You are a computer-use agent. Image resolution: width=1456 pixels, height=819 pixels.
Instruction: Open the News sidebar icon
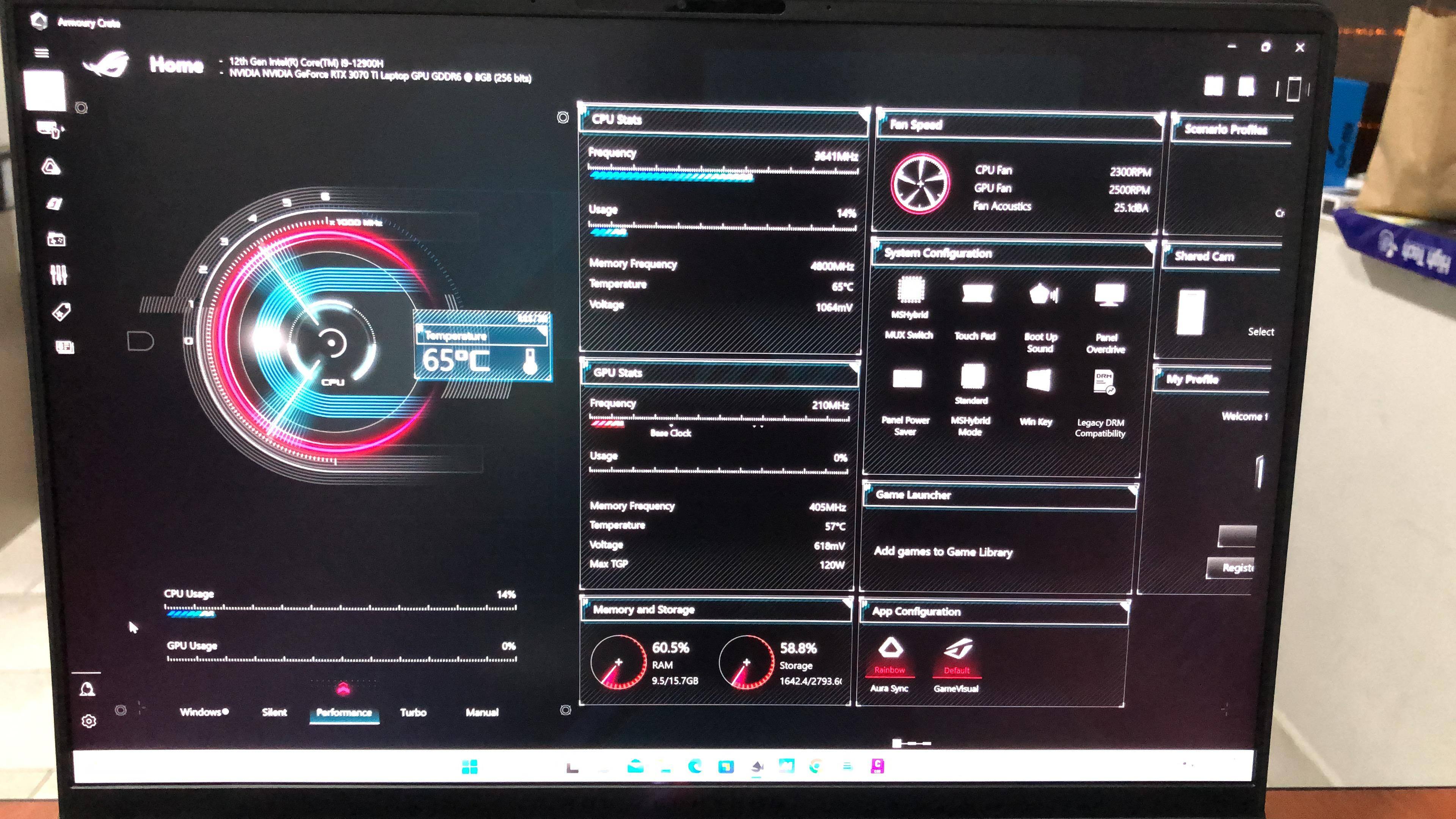coord(64,347)
